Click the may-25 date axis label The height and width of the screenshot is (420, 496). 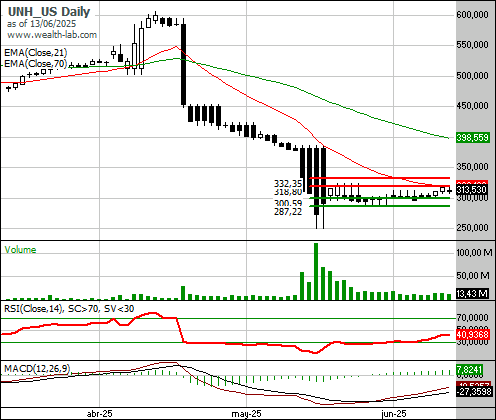(246, 414)
